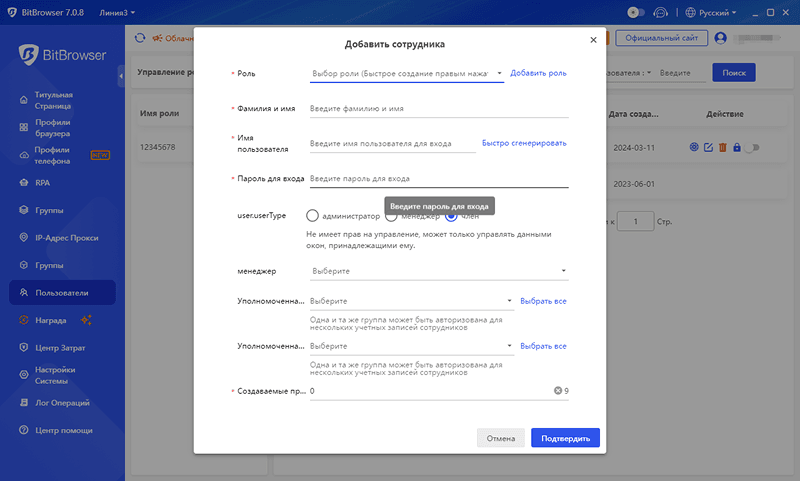The width and height of the screenshot is (800, 481).
Task: Click the Быстро сгенерировать link
Action: pos(524,143)
